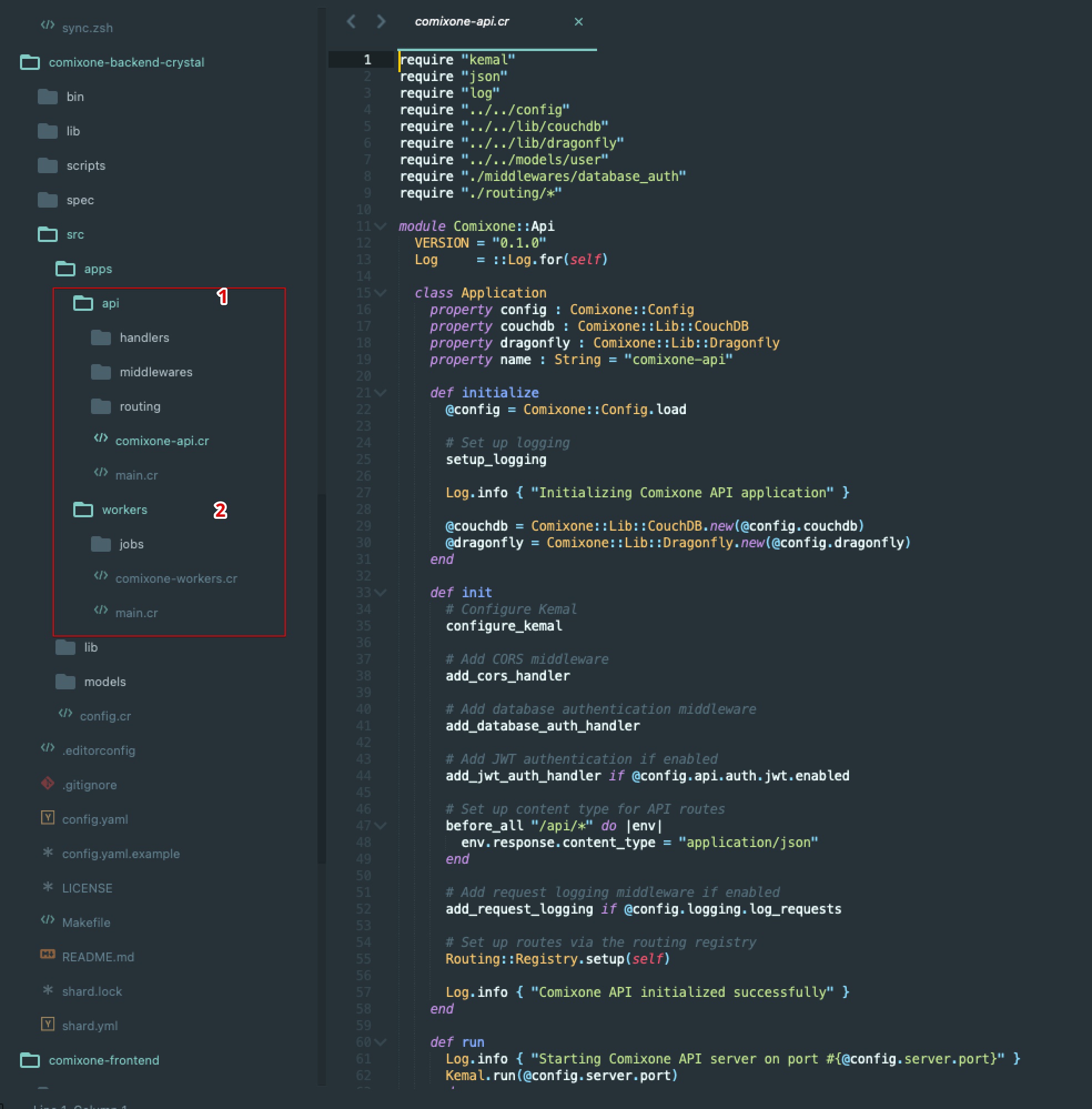Click the src folder icon
This screenshot has height=1109, width=1092.
[x=48, y=234]
